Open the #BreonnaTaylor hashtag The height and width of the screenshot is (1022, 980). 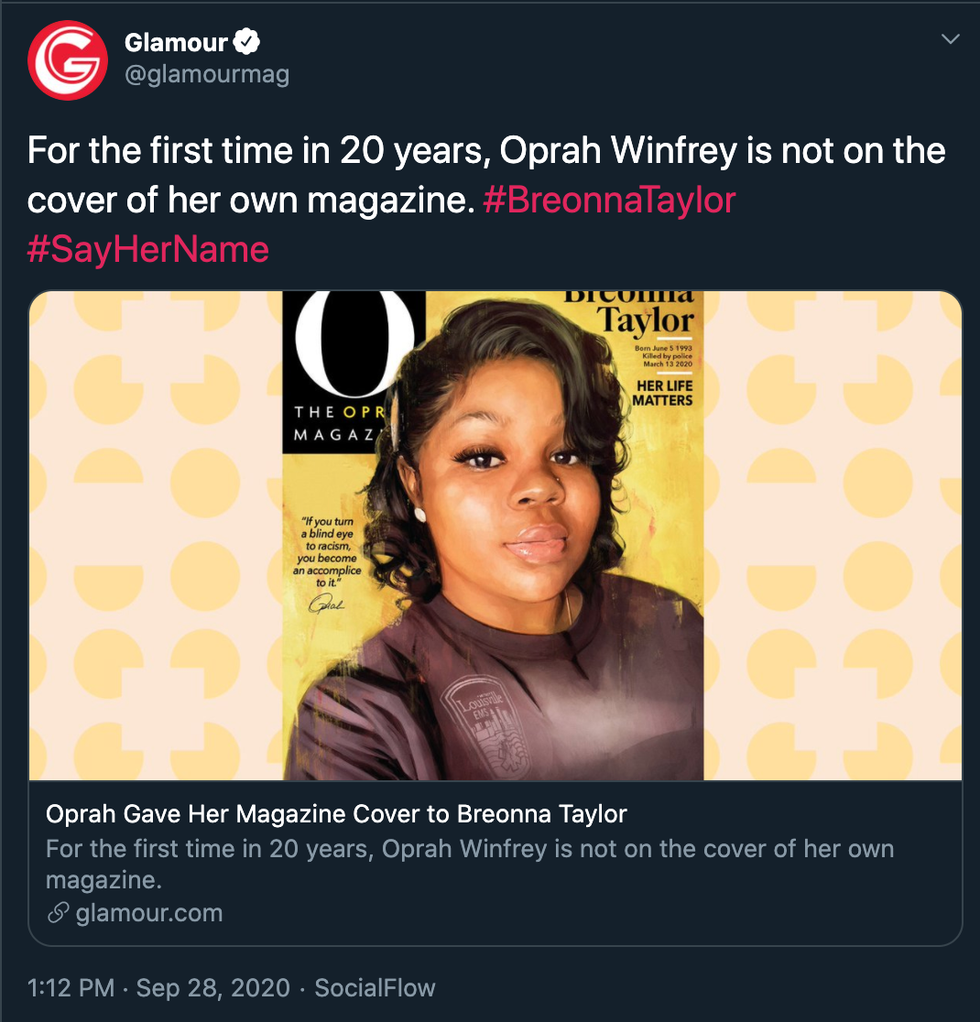point(609,200)
